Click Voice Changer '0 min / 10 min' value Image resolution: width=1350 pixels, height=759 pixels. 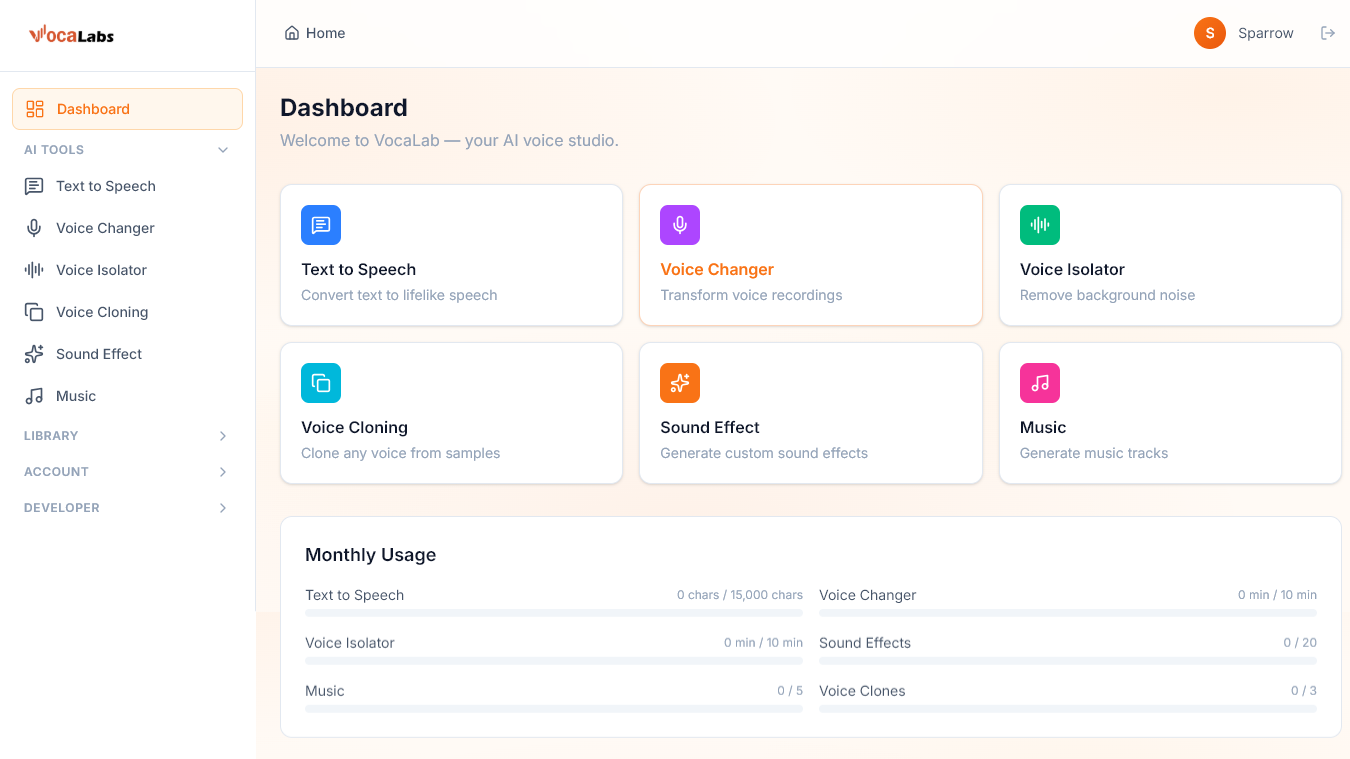tap(1277, 595)
